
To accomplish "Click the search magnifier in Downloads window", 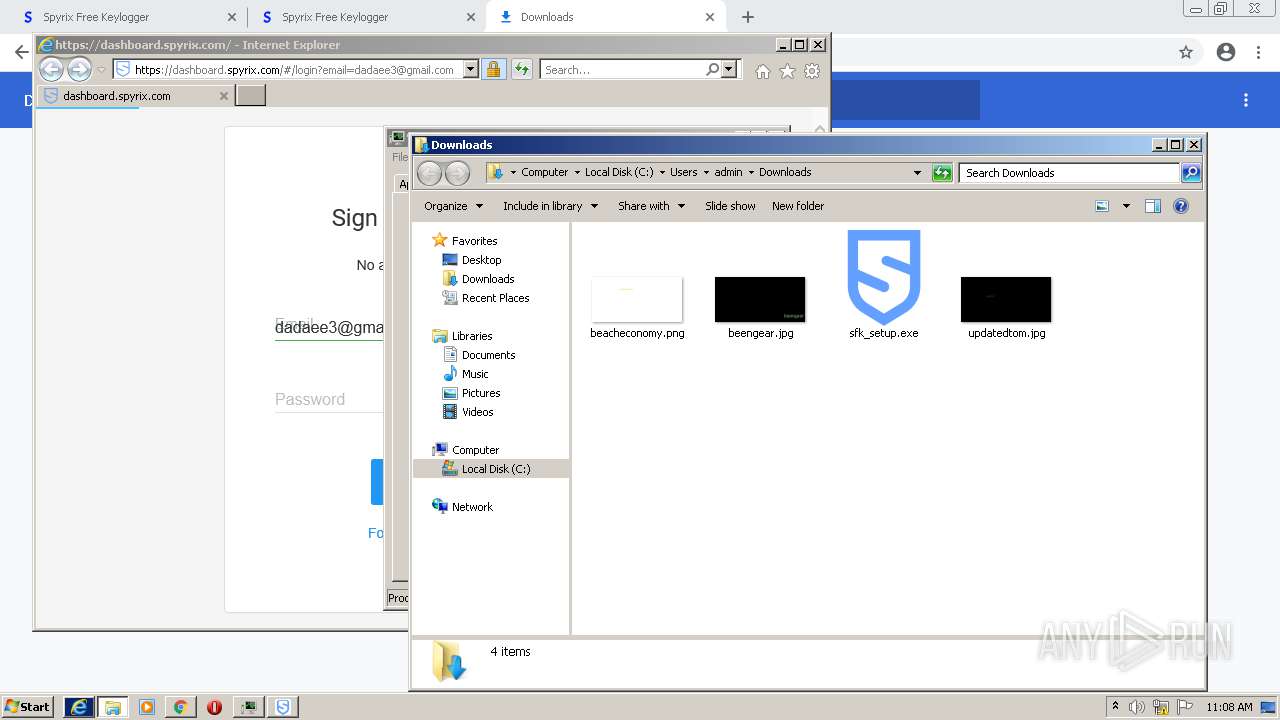I will point(1191,173).
